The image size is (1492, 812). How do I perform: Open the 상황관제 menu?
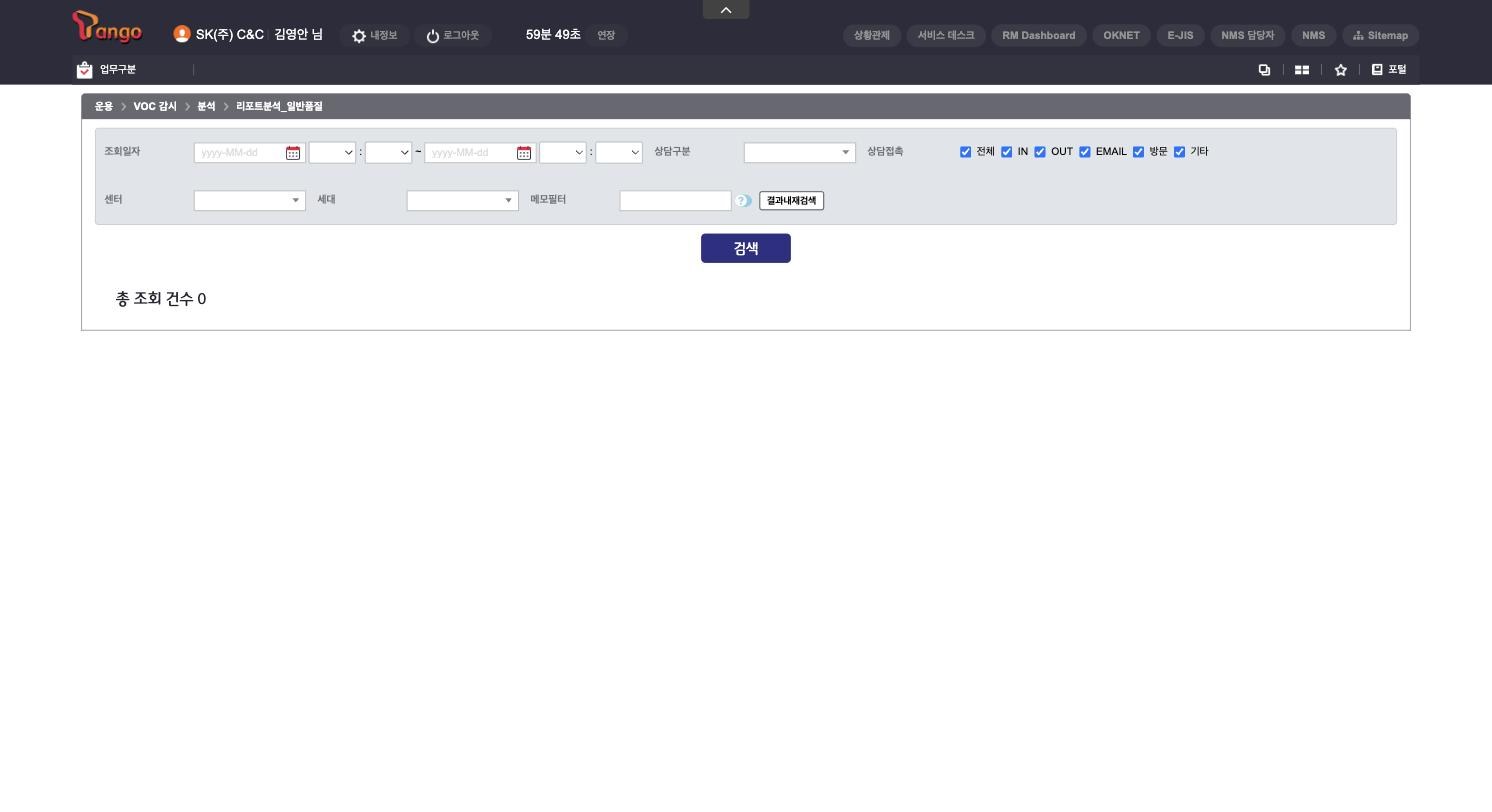click(872, 35)
